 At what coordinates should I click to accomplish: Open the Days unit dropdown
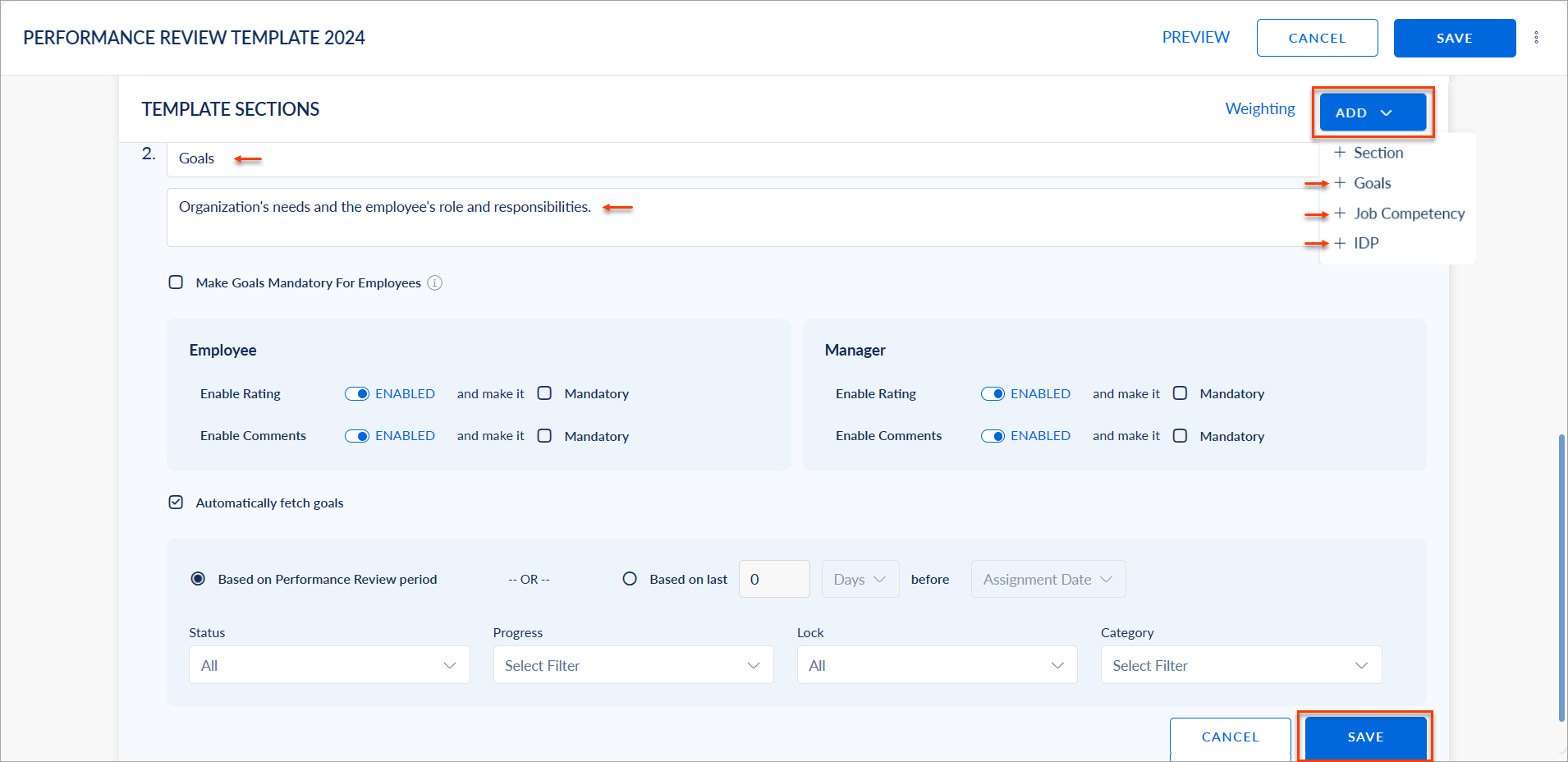[860, 579]
